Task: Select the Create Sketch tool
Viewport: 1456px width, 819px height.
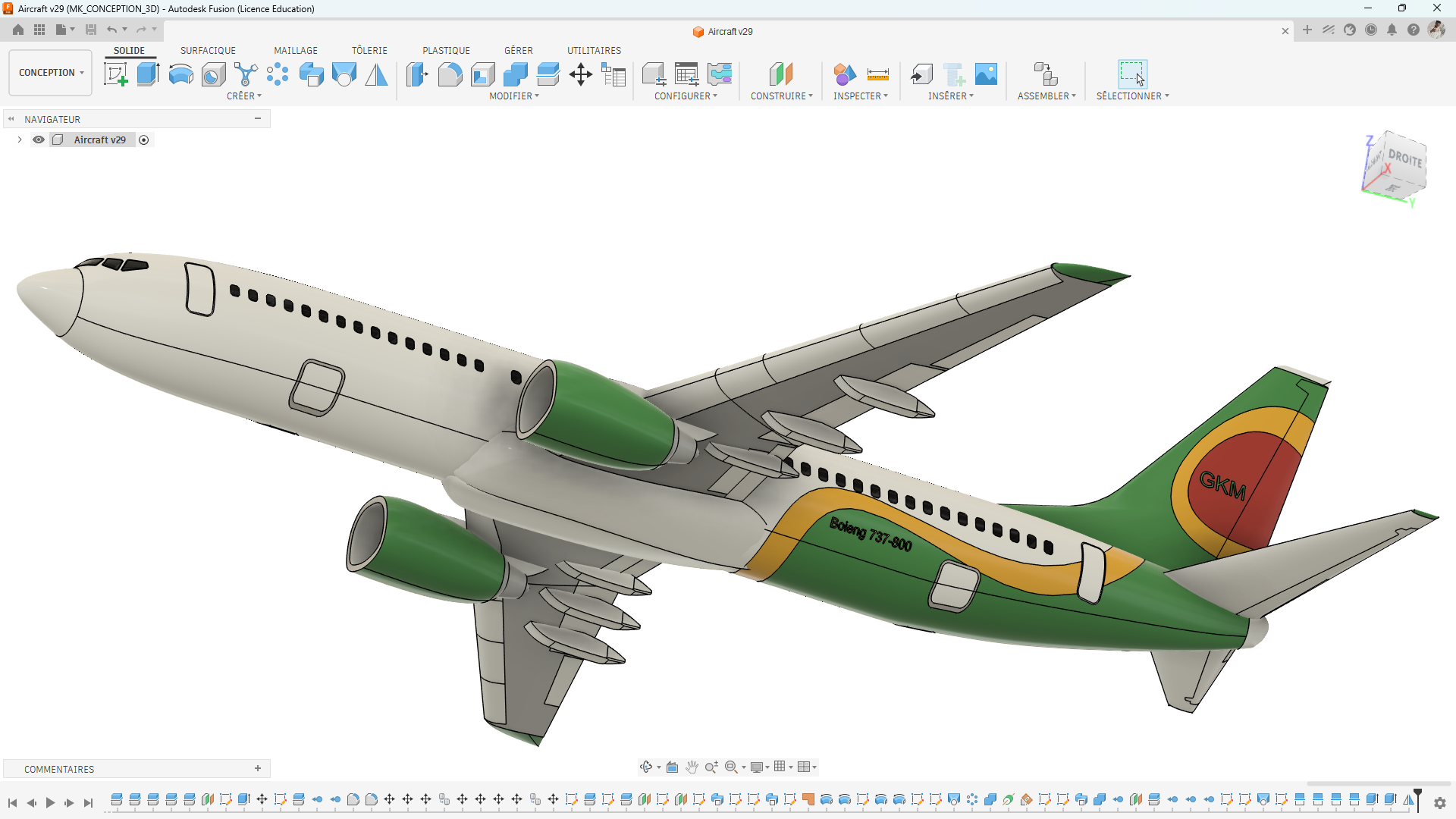Action: pos(115,74)
